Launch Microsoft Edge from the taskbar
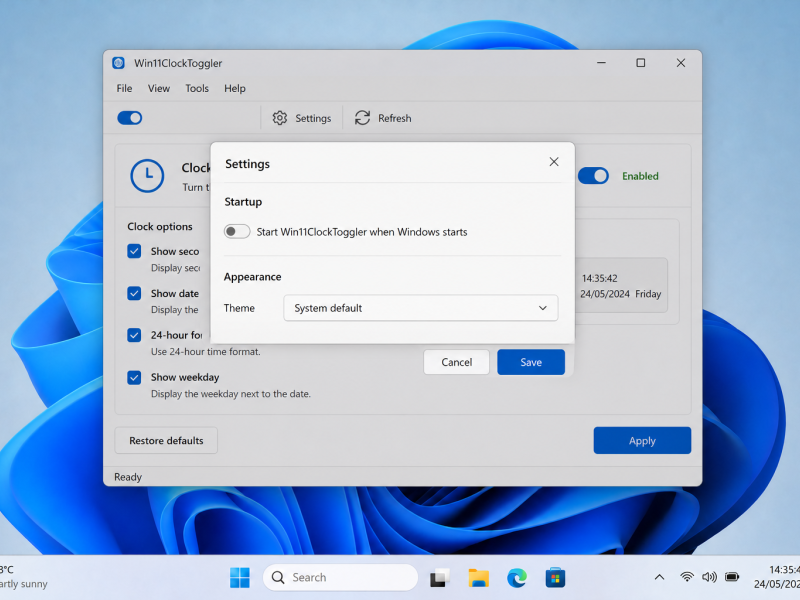Viewport: 800px width, 600px height. (x=517, y=578)
